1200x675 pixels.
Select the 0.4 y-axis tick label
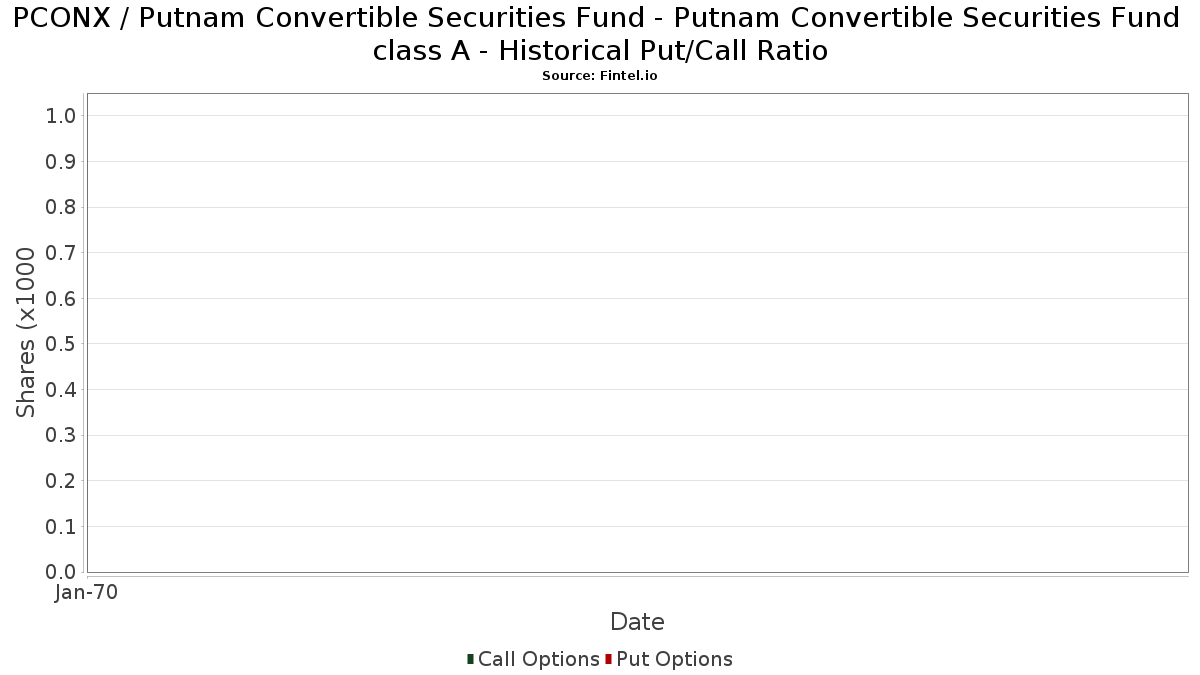click(61, 390)
